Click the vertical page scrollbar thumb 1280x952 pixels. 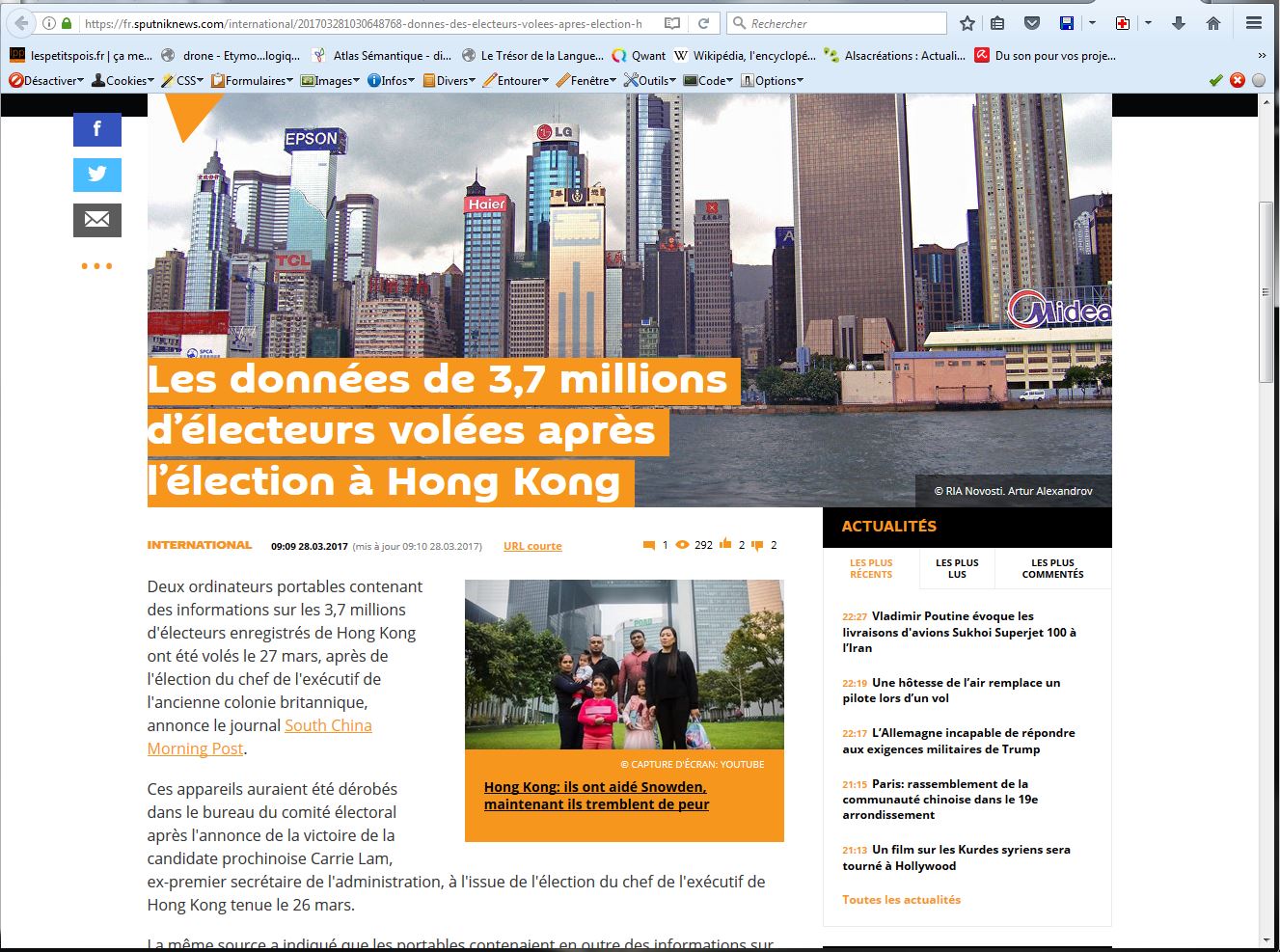tap(1266, 294)
